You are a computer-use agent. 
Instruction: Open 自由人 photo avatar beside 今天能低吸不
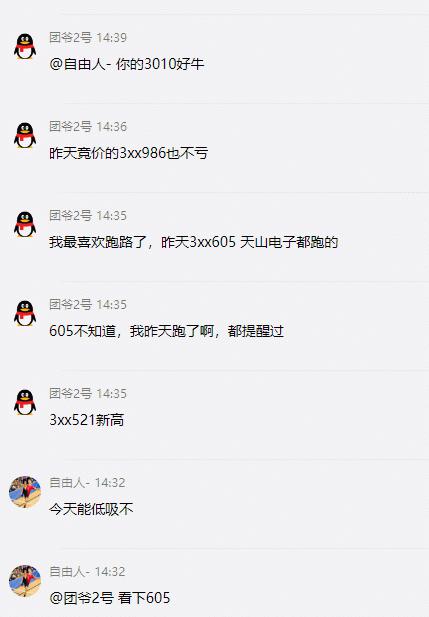click(25, 491)
